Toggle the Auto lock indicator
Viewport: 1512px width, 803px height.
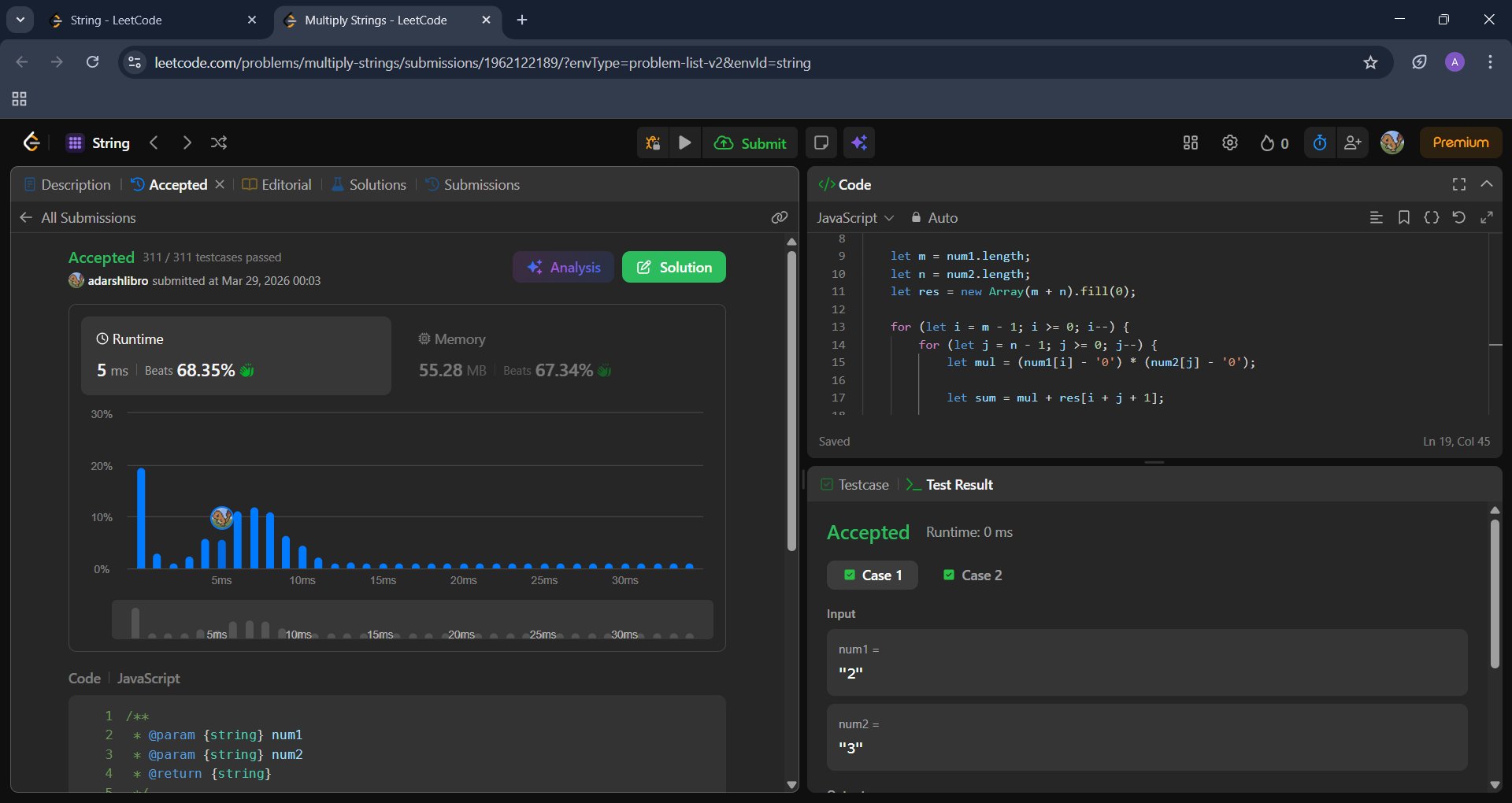[x=934, y=217]
